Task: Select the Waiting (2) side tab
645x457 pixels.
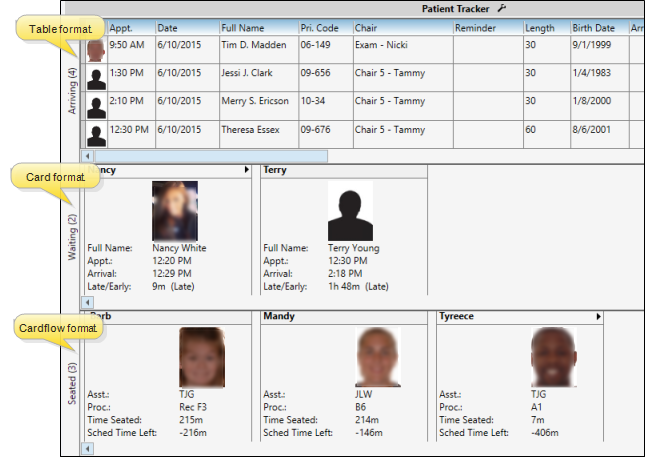Action: (x=71, y=237)
